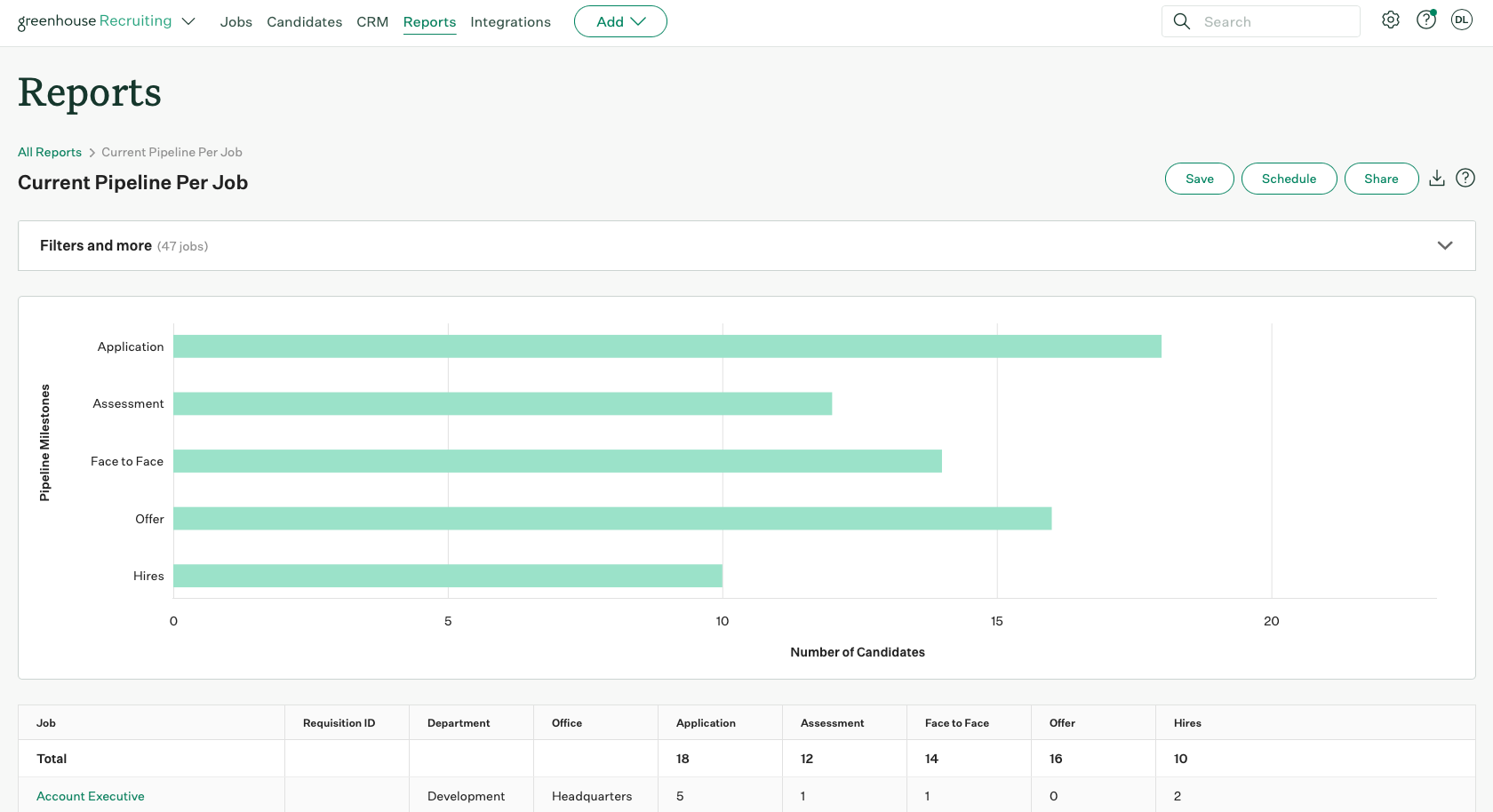Open the product switcher dropdown arrow
The image size is (1493, 812).
pos(188,21)
